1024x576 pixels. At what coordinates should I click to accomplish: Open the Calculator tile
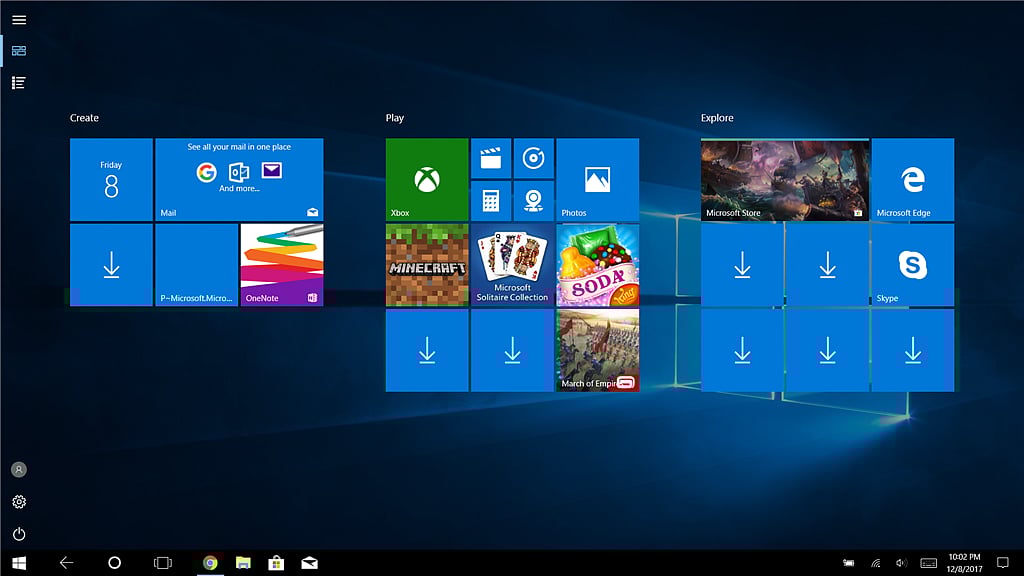(x=490, y=201)
